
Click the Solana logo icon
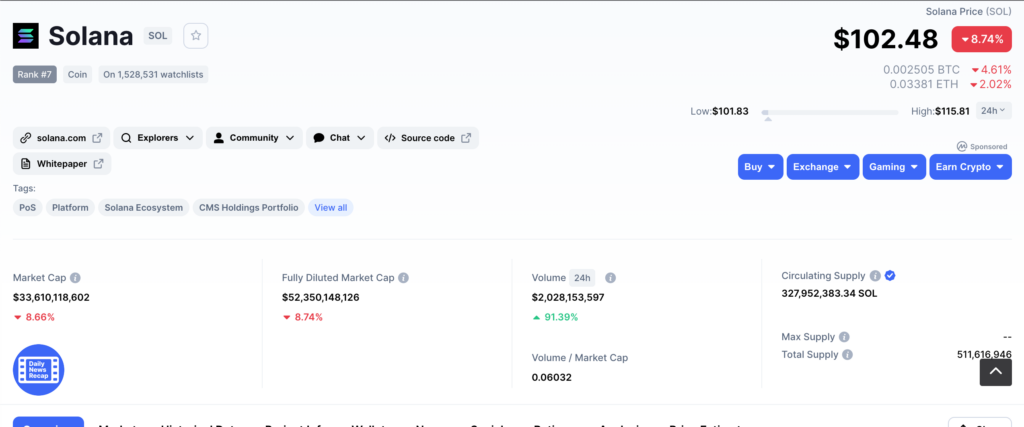click(26, 36)
